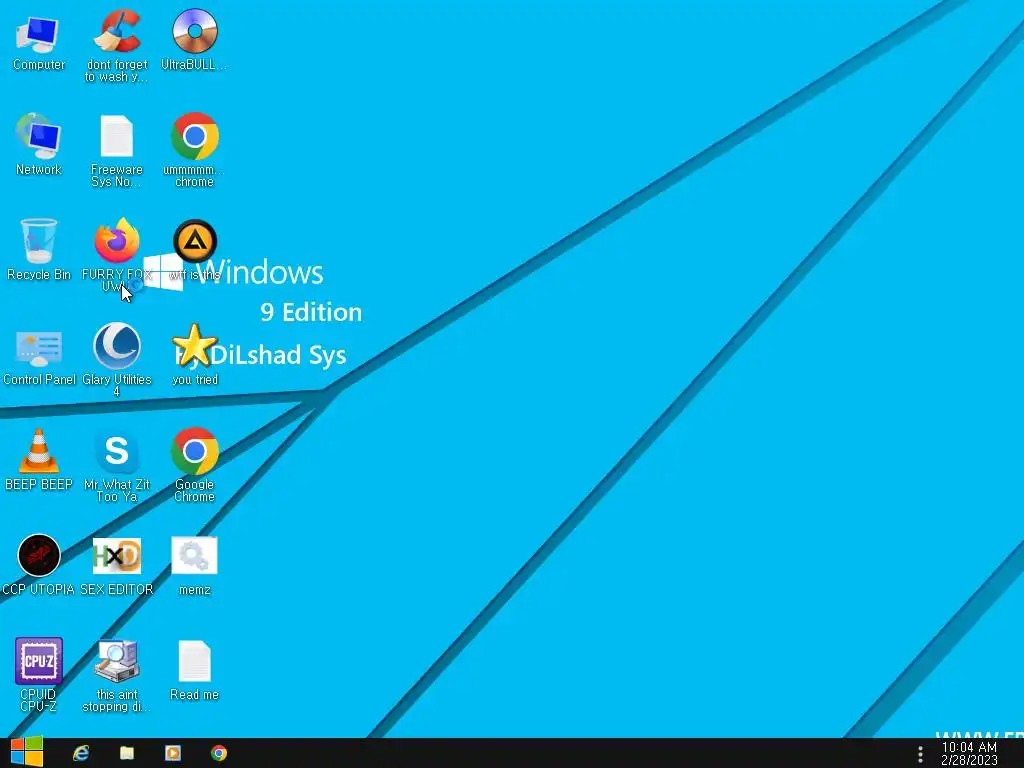This screenshot has height=768, width=1024.
Task: Open the Start menu button
Action: (27, 752)
